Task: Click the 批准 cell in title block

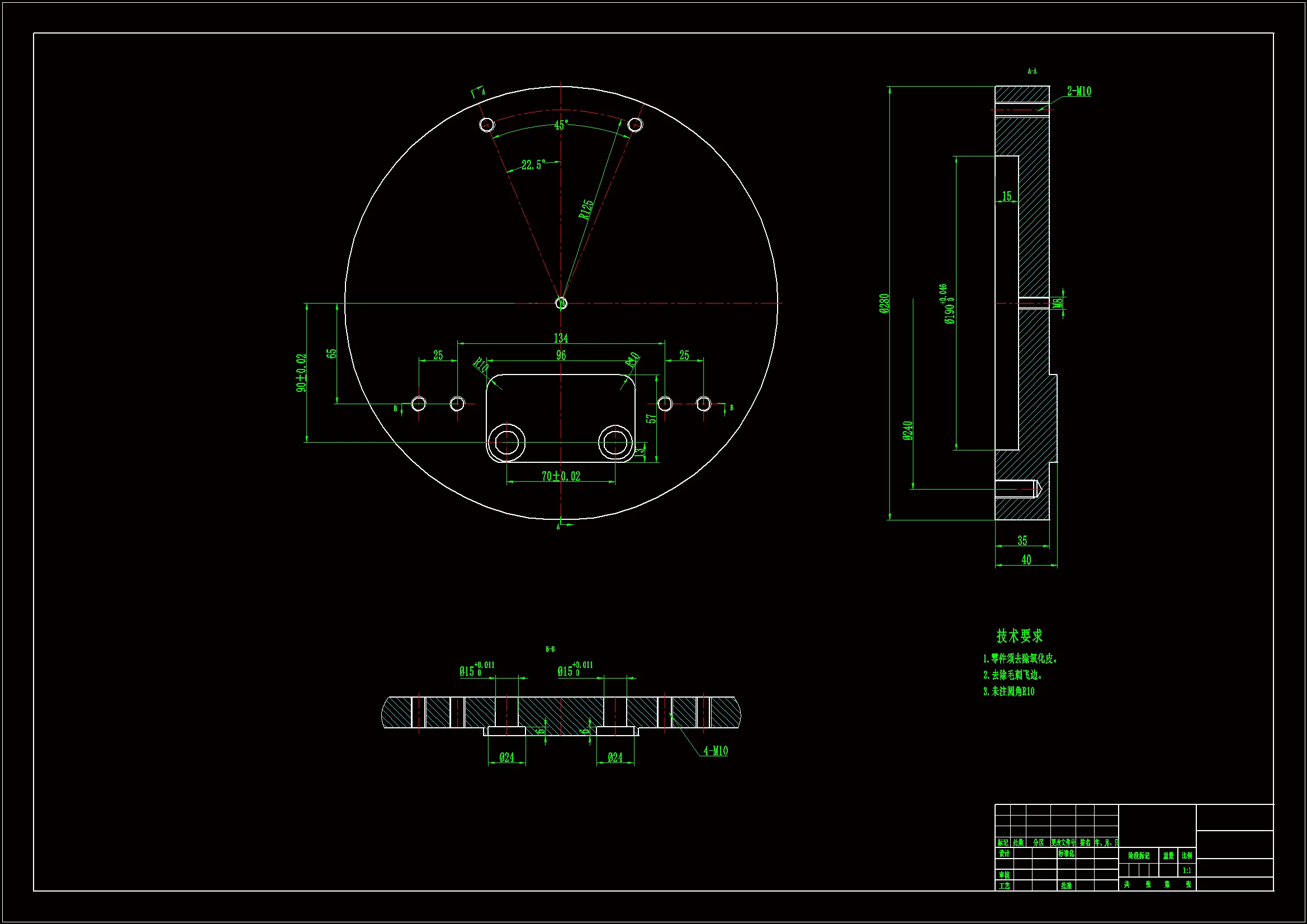Action: pos(1066,886)
